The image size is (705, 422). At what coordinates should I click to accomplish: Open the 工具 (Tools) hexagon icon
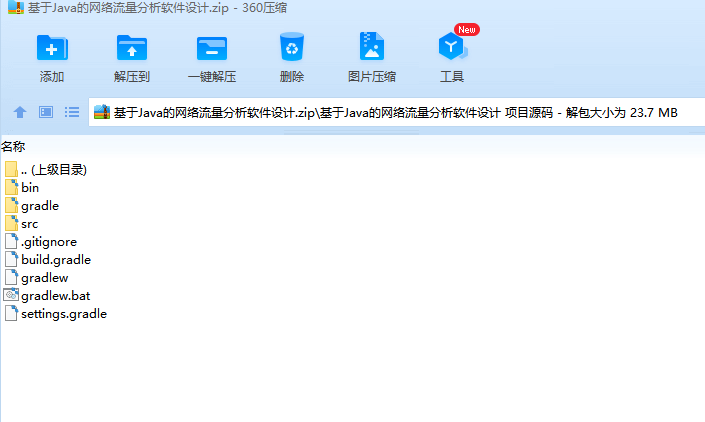click(x=452, y=46)
